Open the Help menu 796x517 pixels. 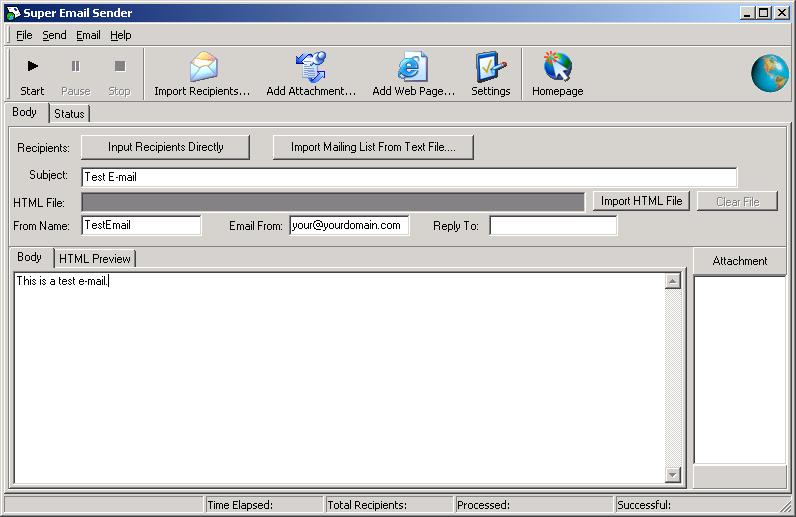(x=120, y=35)
